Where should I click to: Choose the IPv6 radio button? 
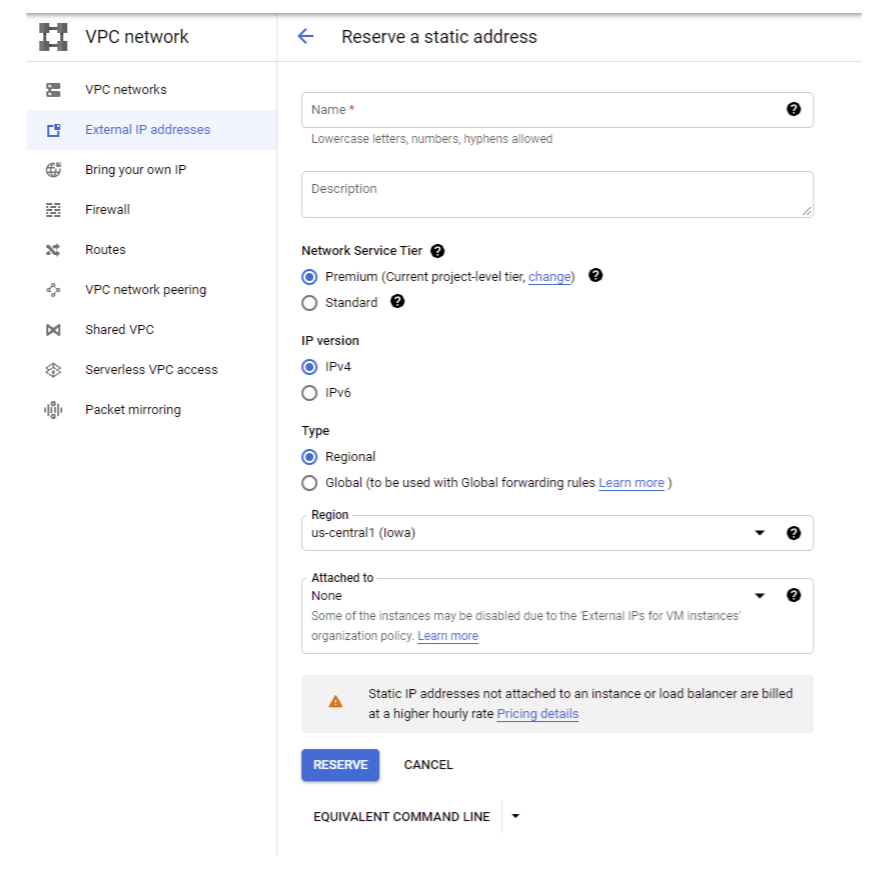310,393
